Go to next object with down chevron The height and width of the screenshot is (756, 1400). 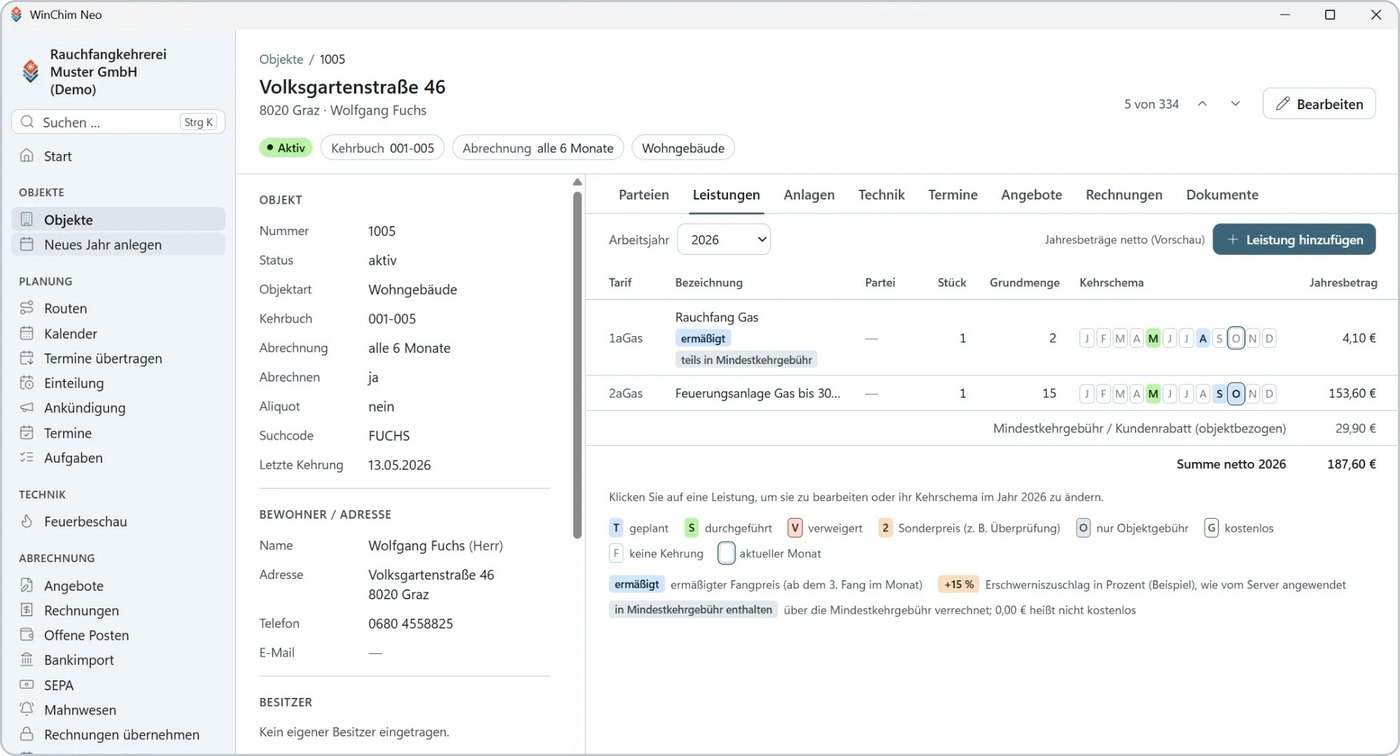tap(1235, 104)
